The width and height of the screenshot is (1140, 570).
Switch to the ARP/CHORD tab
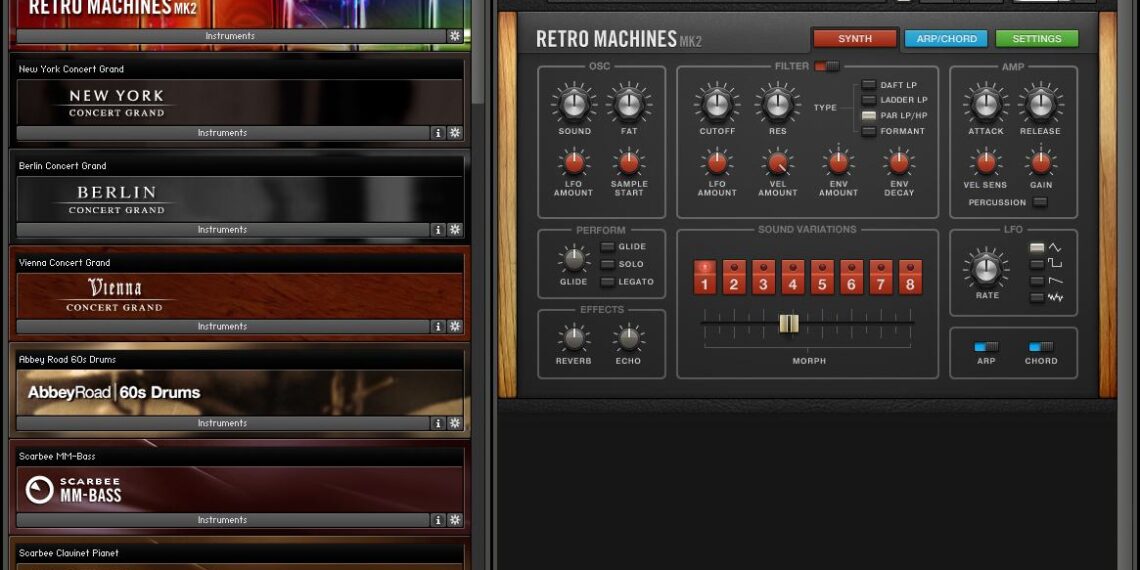[946, 39]
